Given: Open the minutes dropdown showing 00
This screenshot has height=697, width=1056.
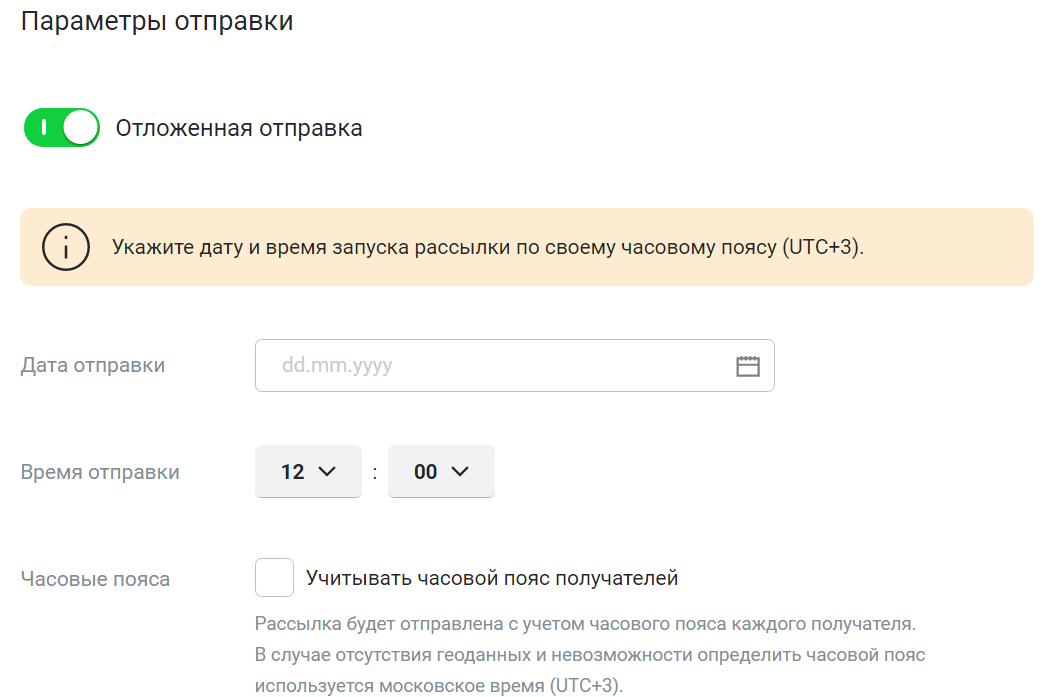Looking at the screenshot, I should coord(441,472).
